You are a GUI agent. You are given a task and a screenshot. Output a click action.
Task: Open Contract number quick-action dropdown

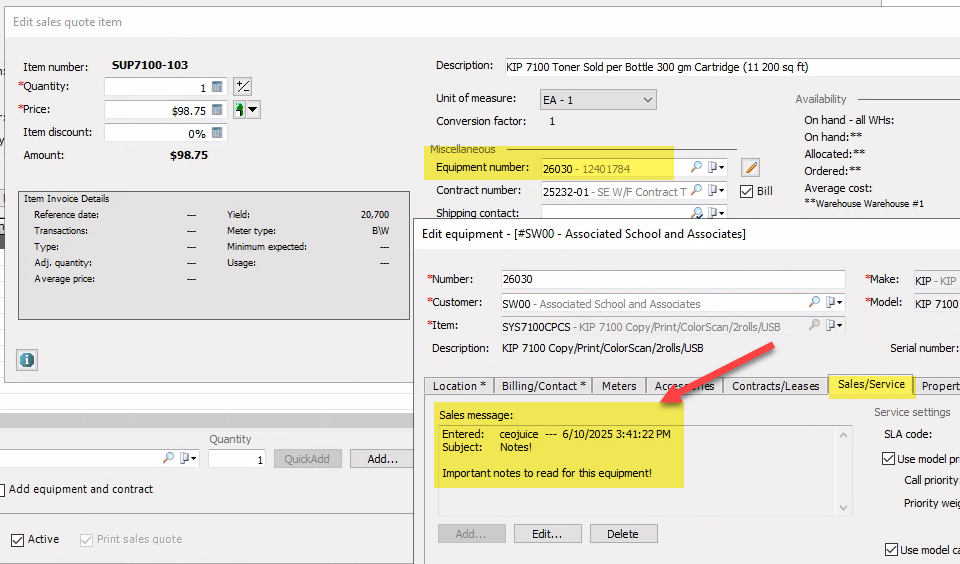[716, 190]
